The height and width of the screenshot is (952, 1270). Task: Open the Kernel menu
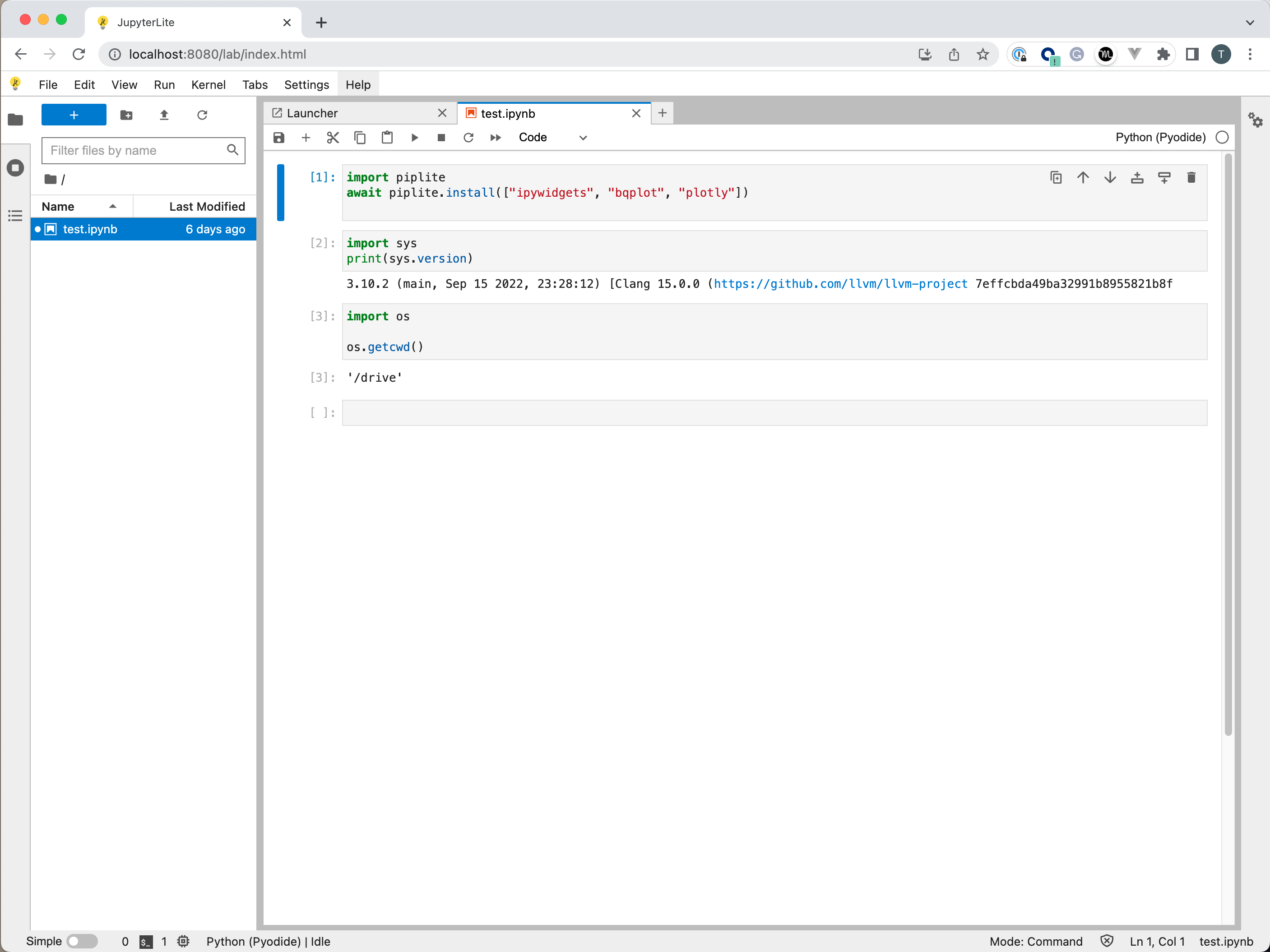coord(208,85)
